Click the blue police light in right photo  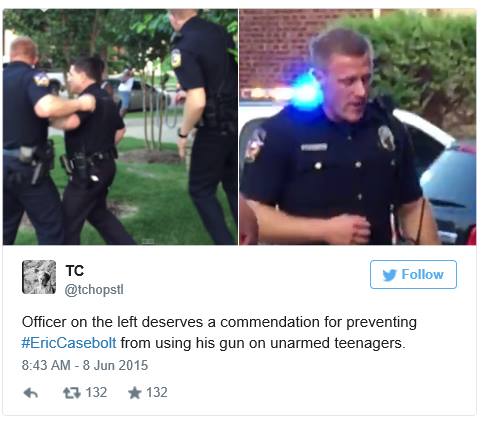[x=305, y=90]
